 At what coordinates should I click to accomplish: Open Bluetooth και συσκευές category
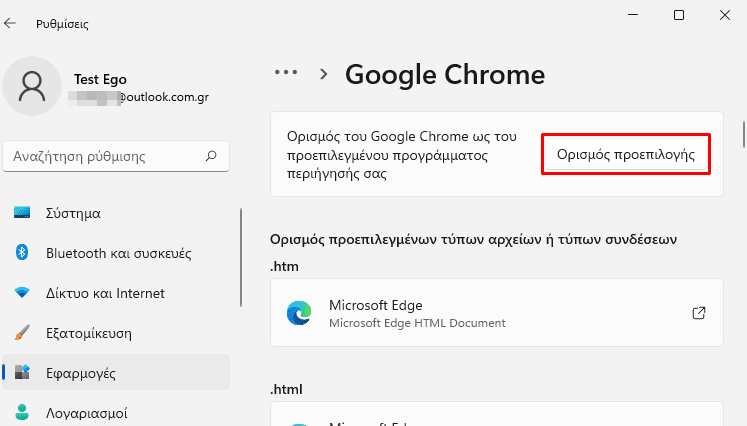click(116, 253)
